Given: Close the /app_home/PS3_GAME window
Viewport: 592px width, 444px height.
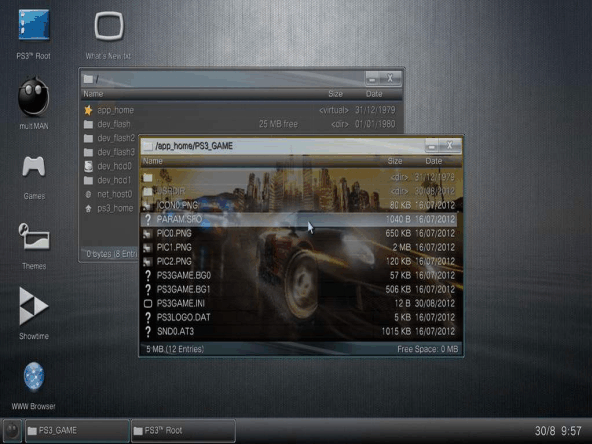Looking at the screenshot, I should tap(450, 146).
